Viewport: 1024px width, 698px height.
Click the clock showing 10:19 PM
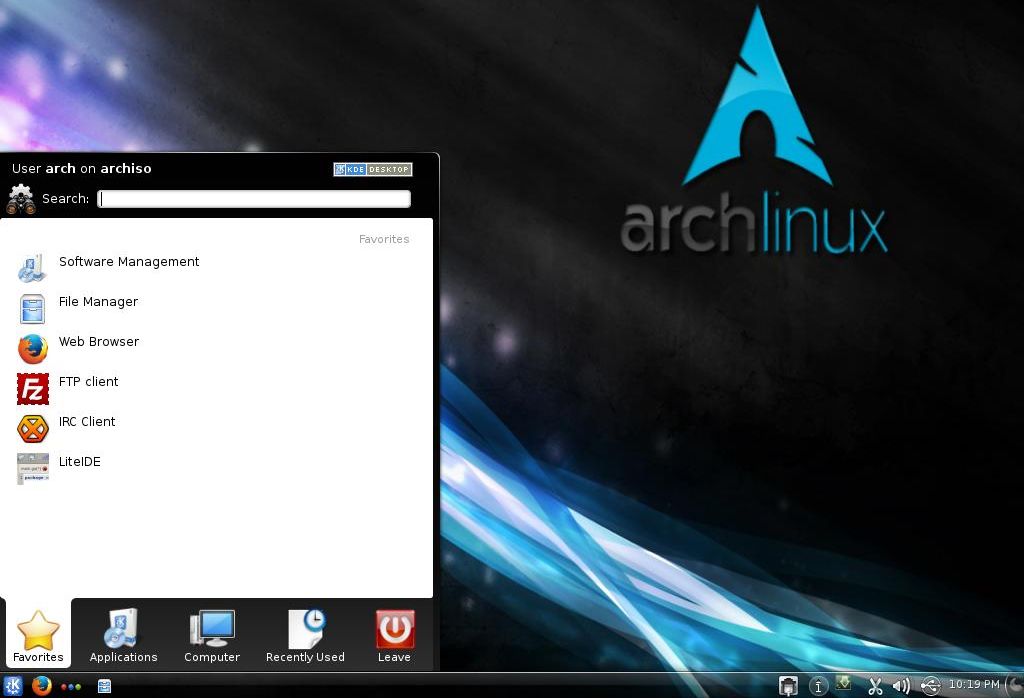click(973, 685)
